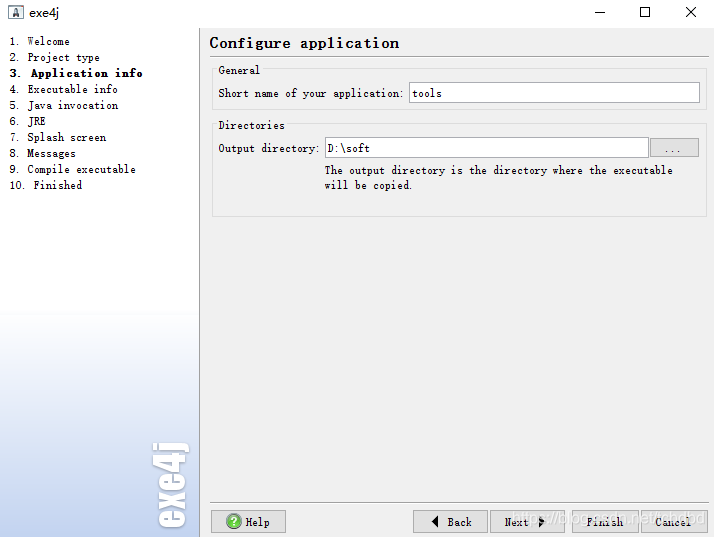Browse for output directory with ... button
The height and width of the screenshot is (537, 714).
coord(674,148)
